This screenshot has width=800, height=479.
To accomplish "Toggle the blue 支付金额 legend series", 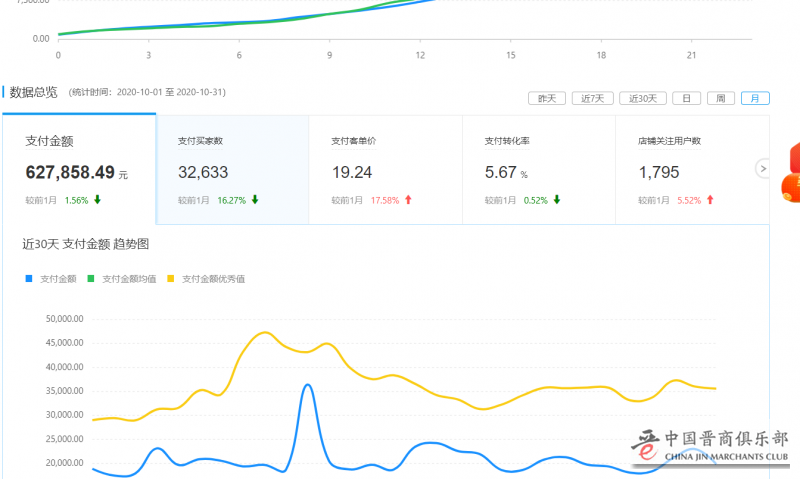I will tap(51, 279).
